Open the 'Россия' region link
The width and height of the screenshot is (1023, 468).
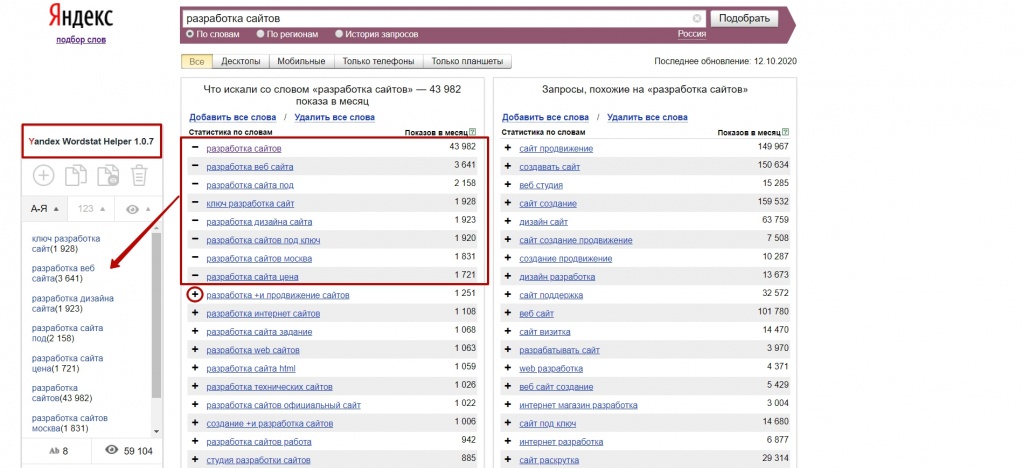click(x=691, y=34)
